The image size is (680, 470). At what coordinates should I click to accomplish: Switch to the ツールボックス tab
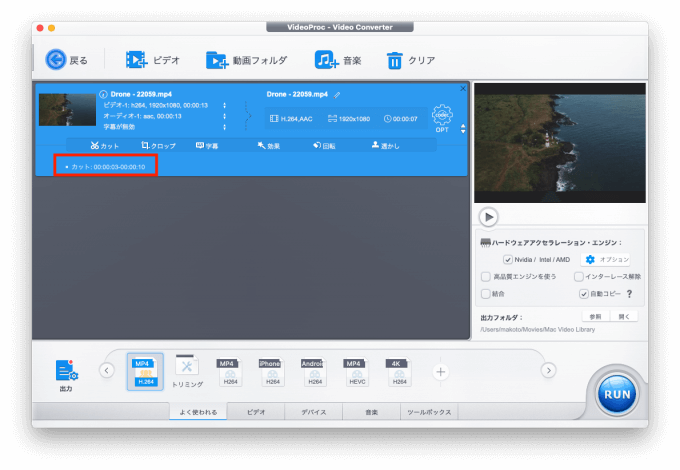coord(429,412)
